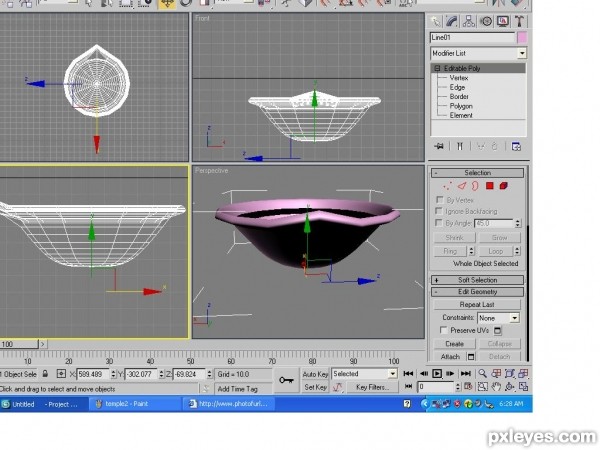Open the Display command panel tab
This screenshot has height=450, width=600.
[x=502, y=21]
